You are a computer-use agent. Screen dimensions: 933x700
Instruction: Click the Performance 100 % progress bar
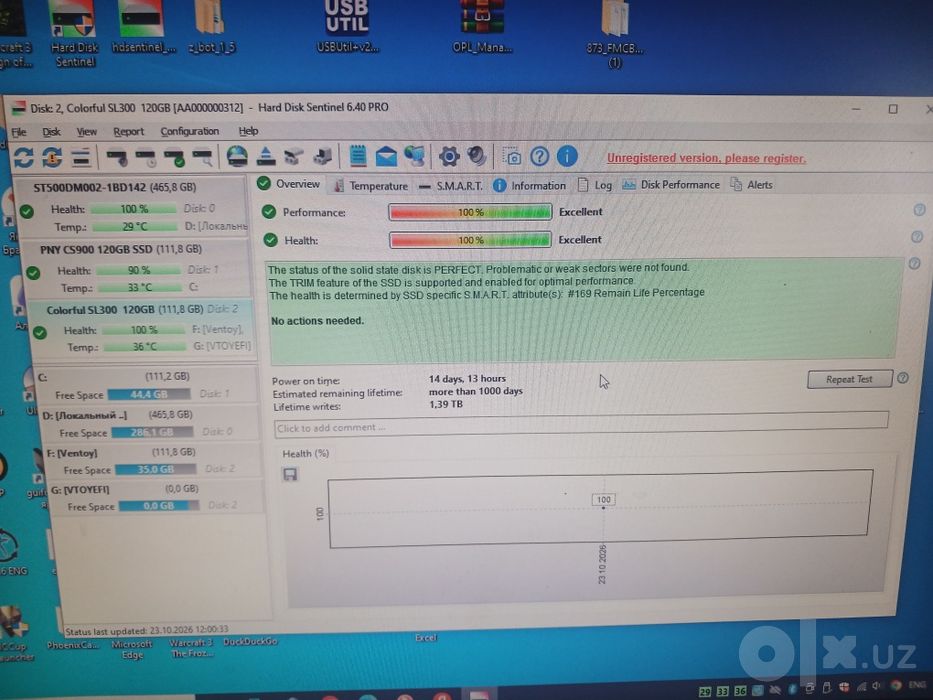click(x=470, y=212)
